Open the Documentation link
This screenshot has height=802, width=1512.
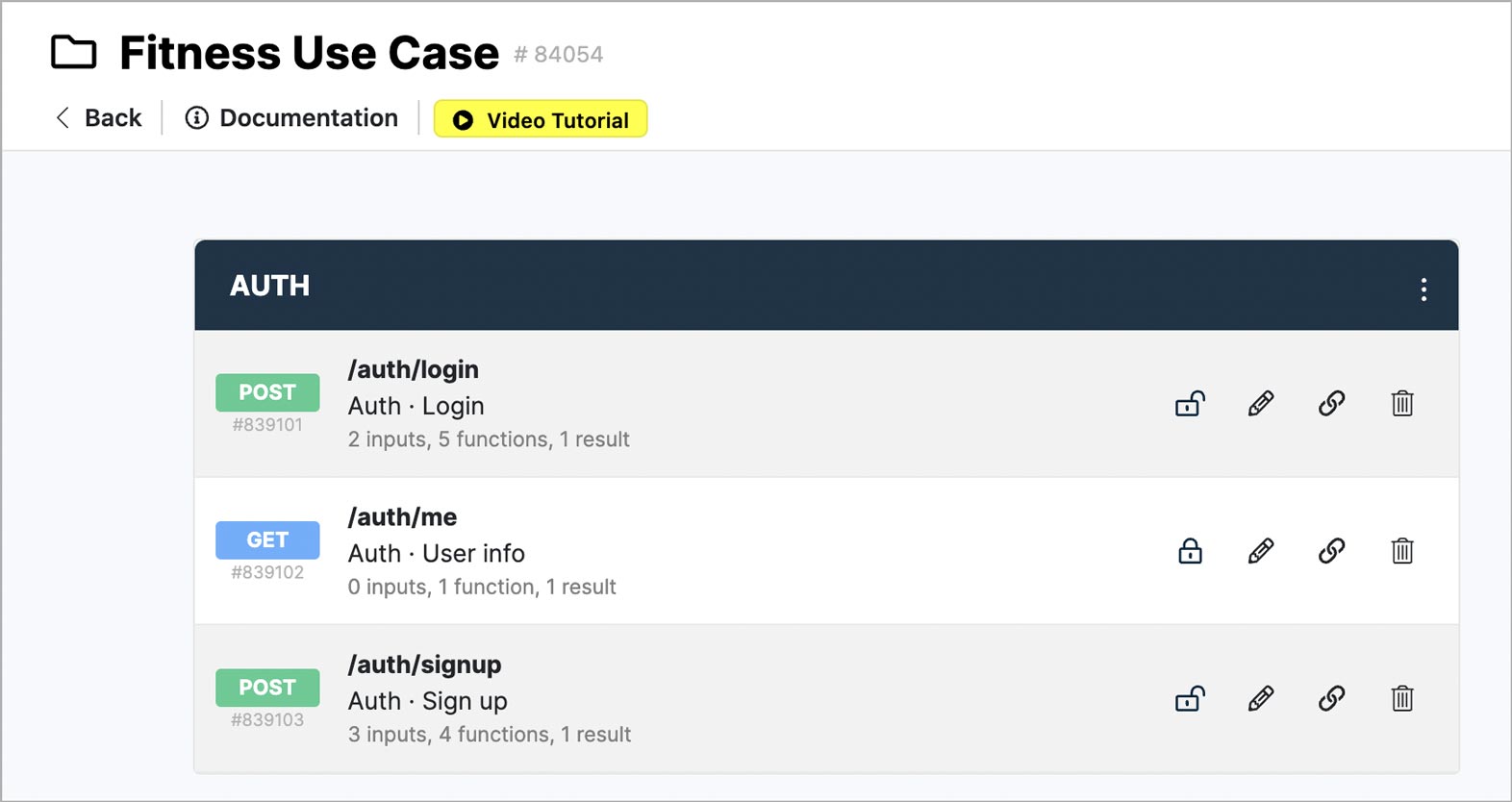(x=291, y=118)
